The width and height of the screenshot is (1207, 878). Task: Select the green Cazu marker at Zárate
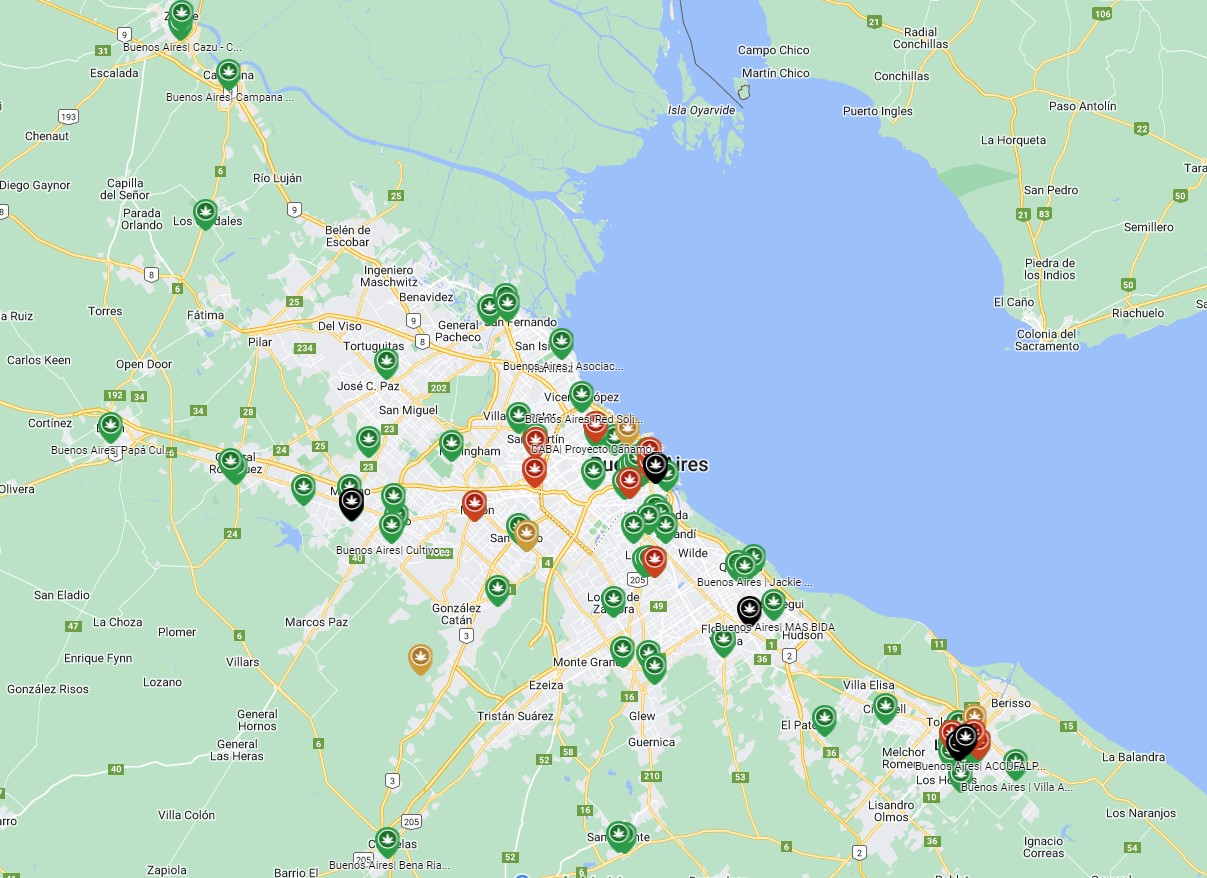point(181,16)
